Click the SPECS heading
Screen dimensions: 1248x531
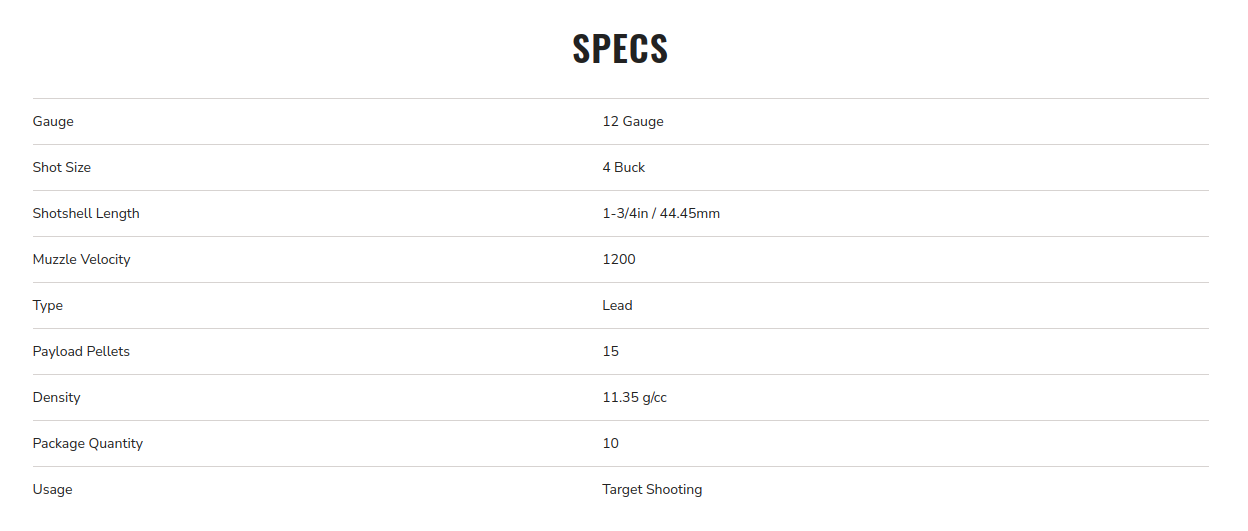[x=620, y=48]
